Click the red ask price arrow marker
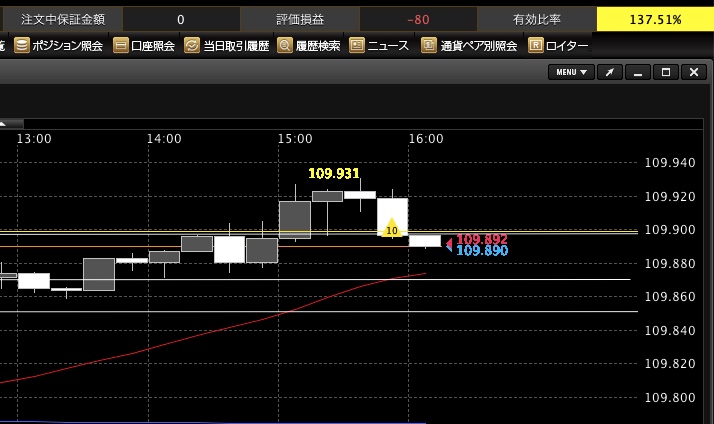This screenshot has width=714, height=424. point(449,243)
